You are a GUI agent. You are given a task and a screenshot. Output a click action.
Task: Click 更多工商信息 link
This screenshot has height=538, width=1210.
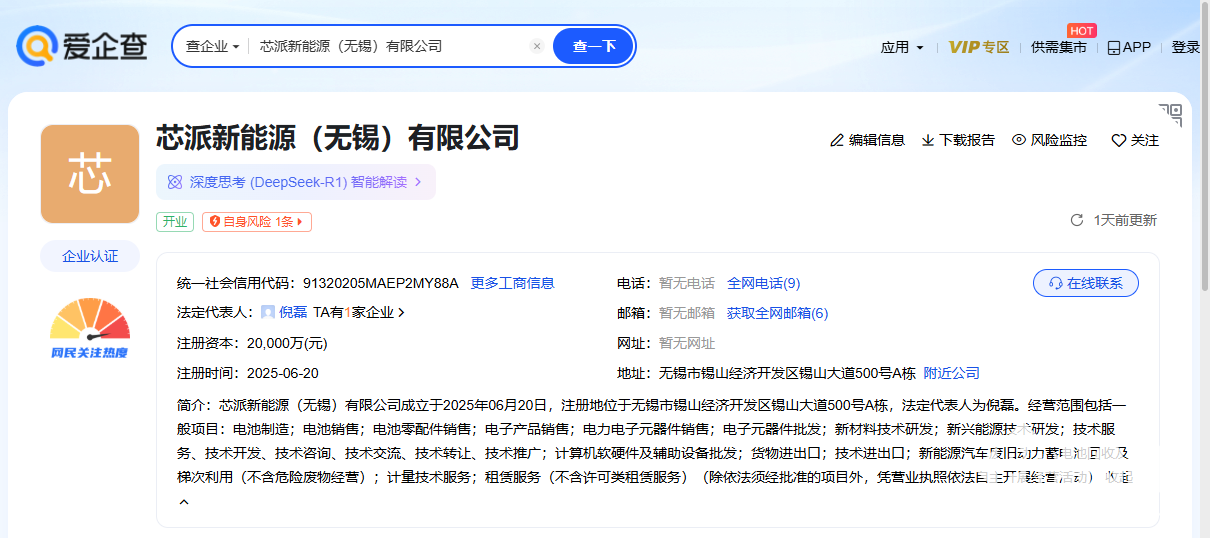tap(512, 283)
